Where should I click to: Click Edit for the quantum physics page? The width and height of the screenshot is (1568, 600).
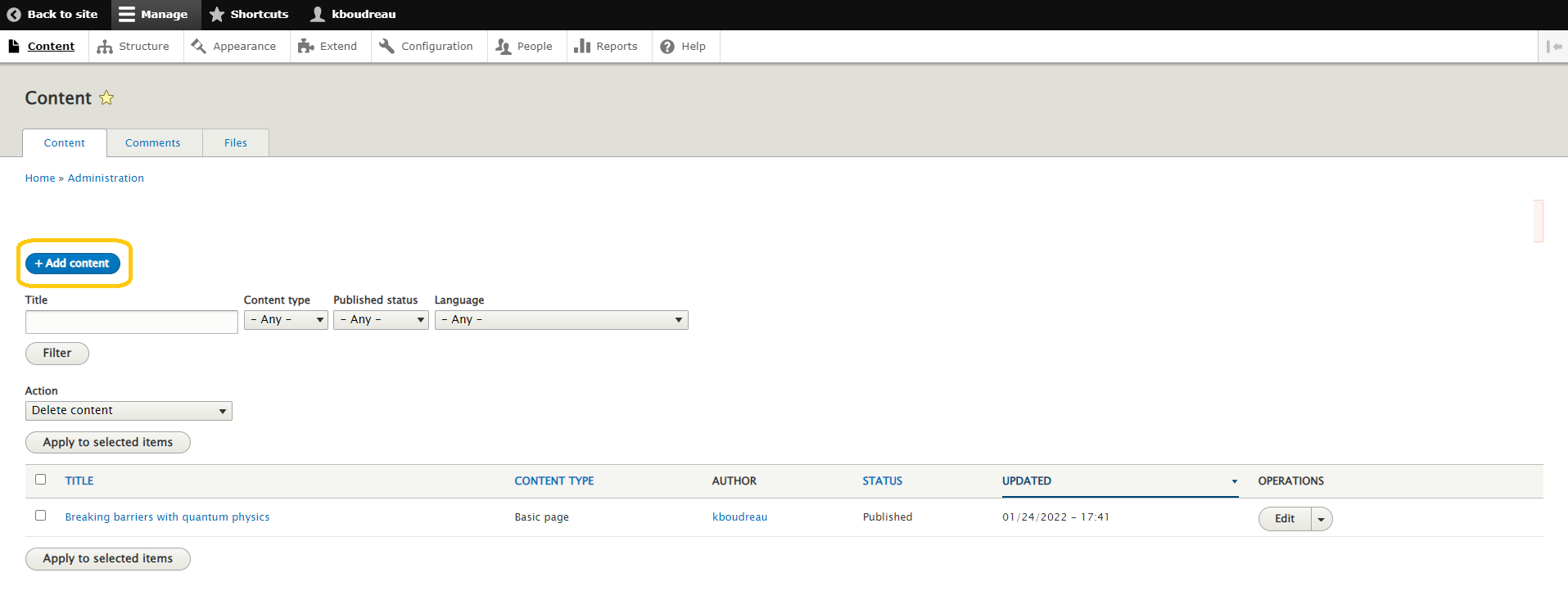tap(1285, 519)
